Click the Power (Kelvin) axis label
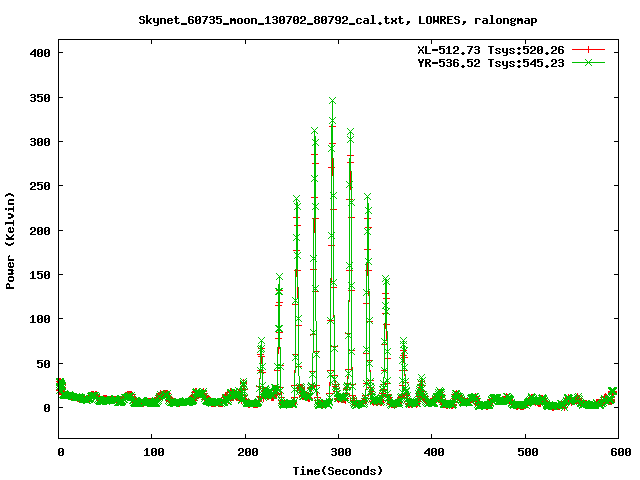This screenshot has height=480, width=640. pos(10,241)
